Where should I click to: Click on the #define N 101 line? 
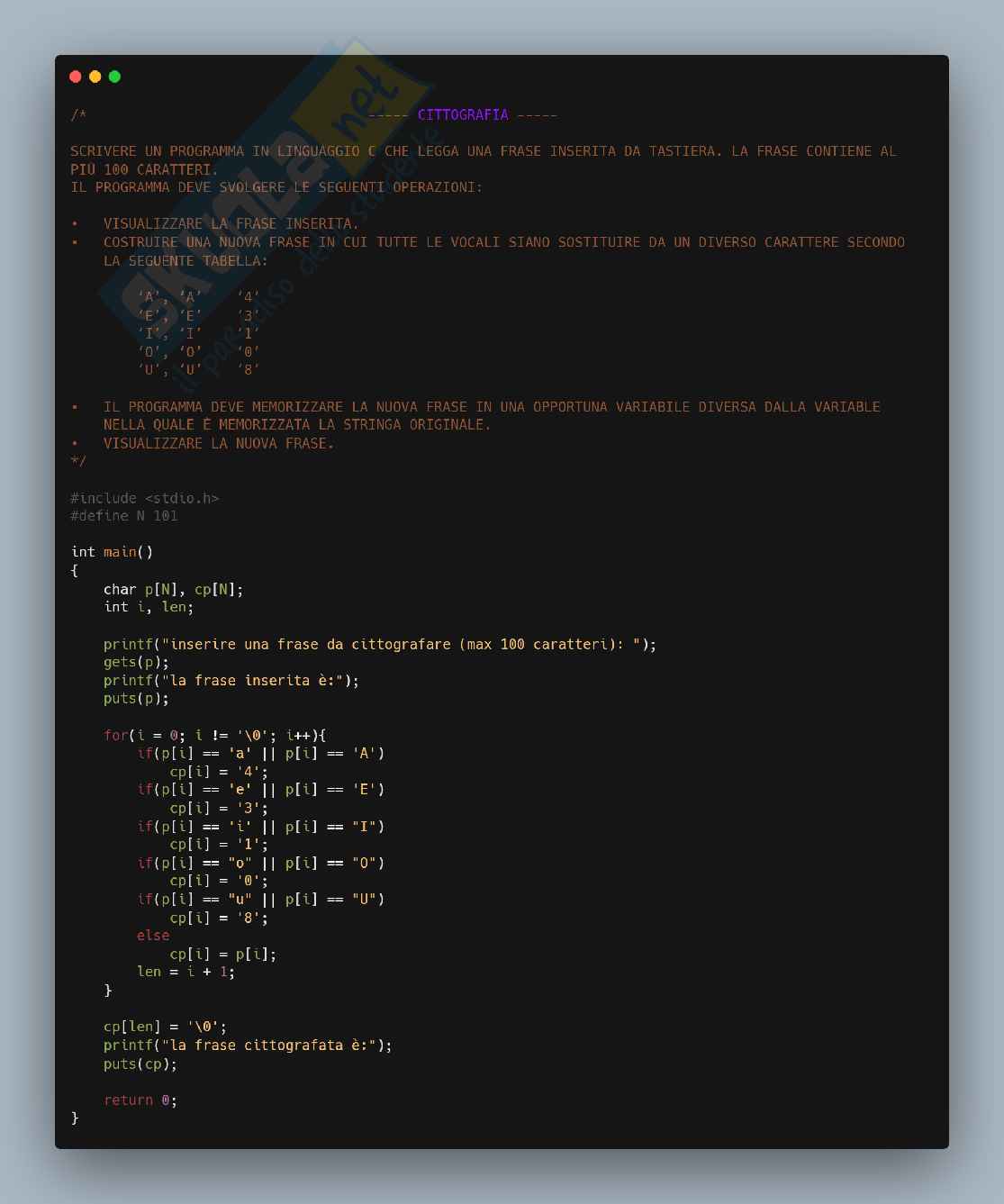click(x=124, y=516)
